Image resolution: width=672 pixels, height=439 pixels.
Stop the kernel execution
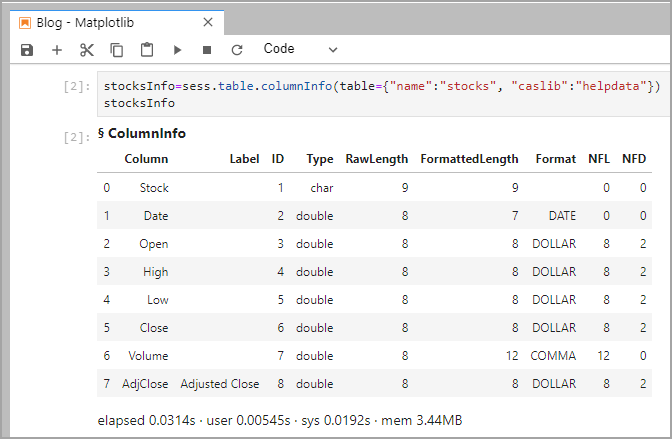(207, 49)
